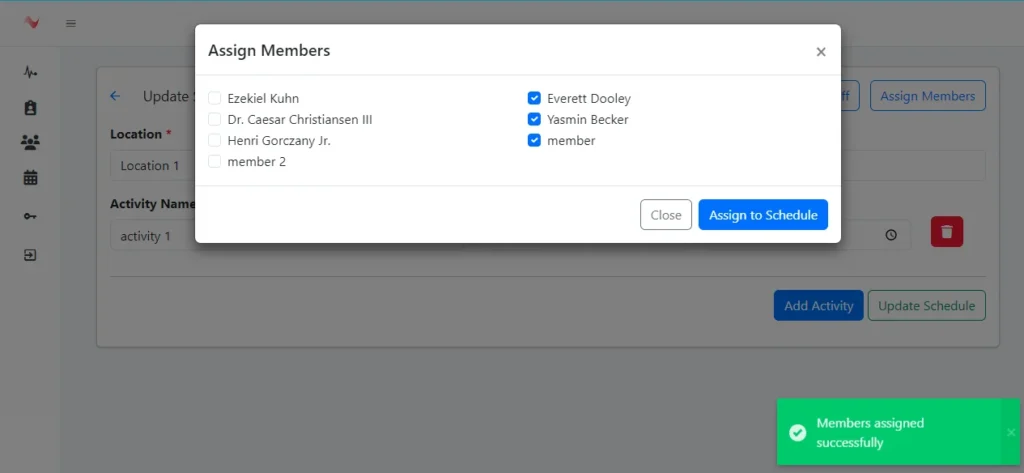
Task: Click the back arrow icon
Action: click(x=115, y=96)
